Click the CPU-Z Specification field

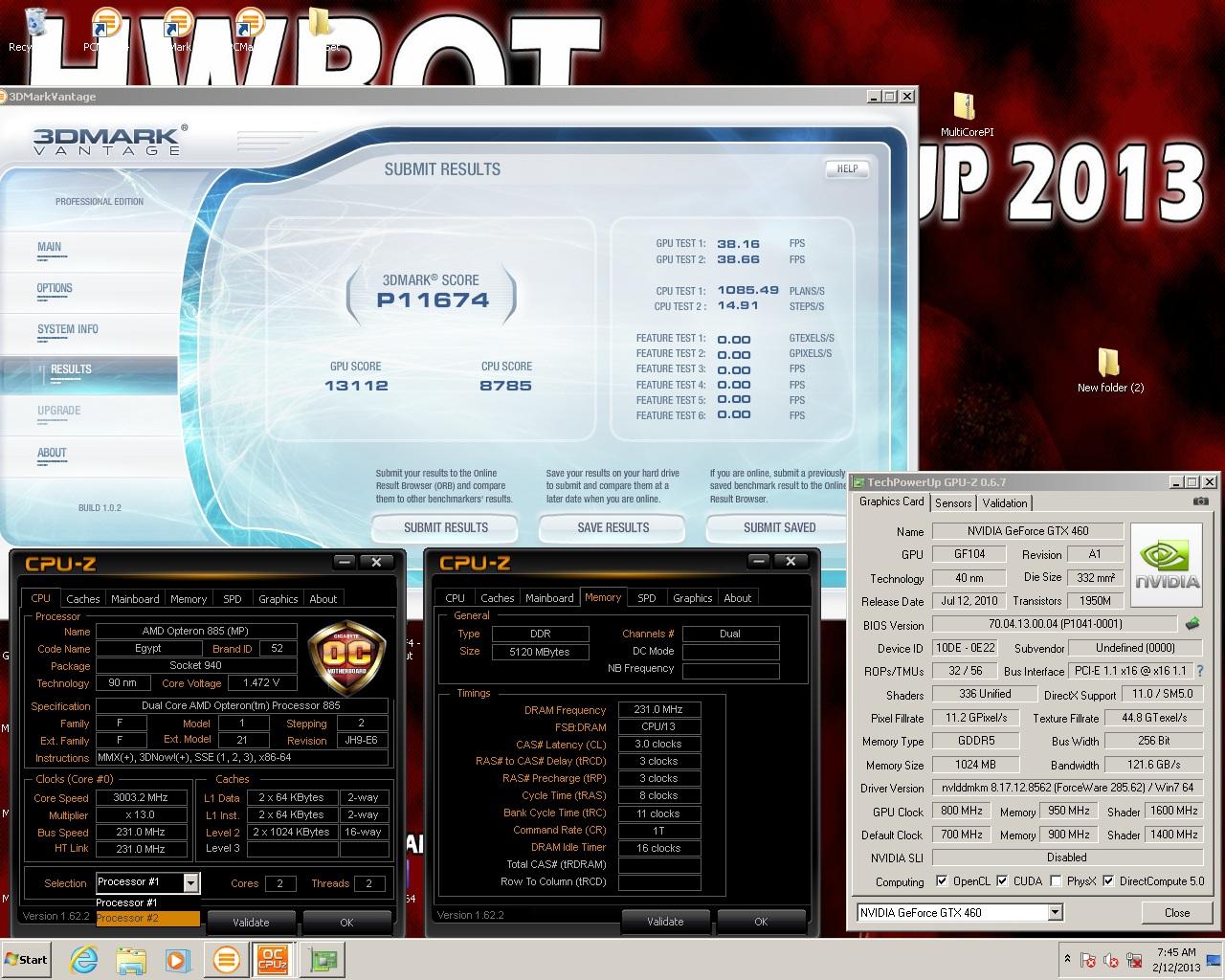(x=242, y=705)
